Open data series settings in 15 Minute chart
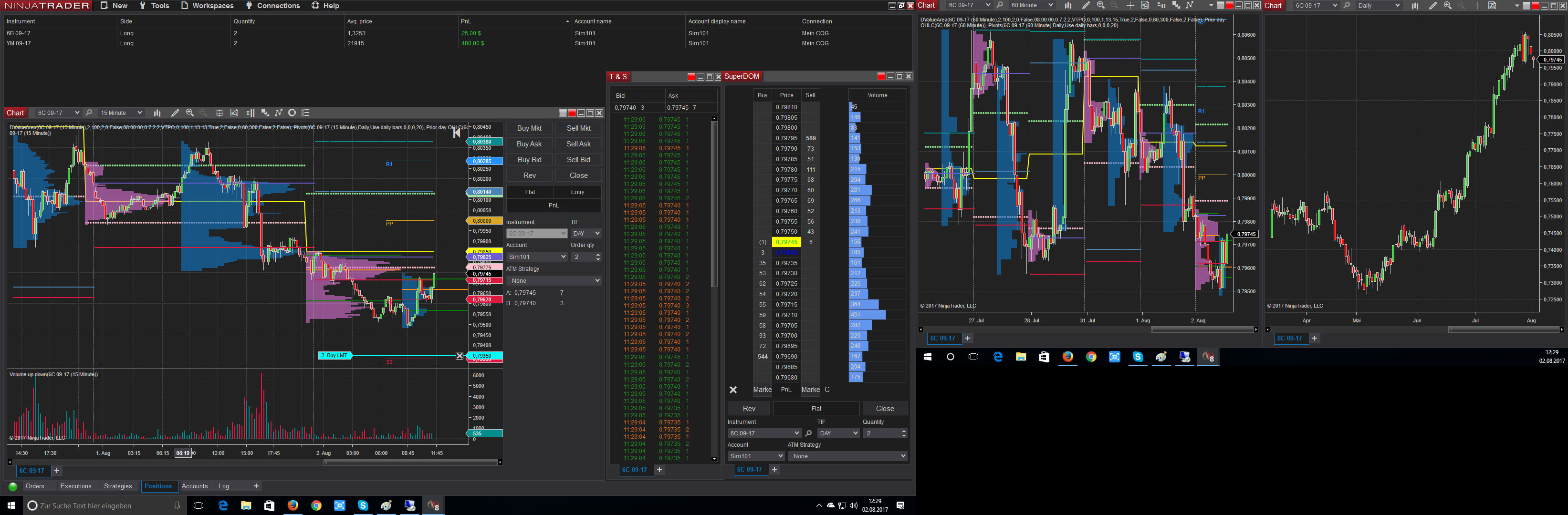 click(265, 113)
